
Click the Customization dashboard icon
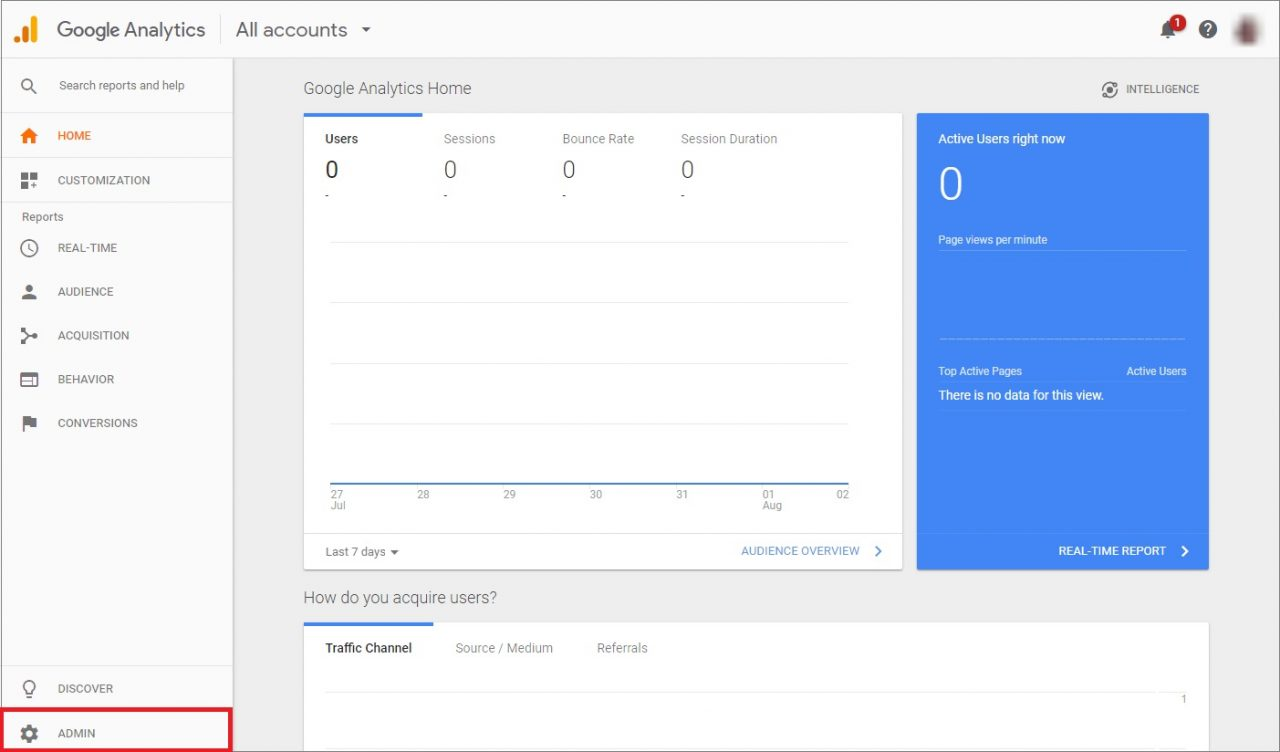29,181
